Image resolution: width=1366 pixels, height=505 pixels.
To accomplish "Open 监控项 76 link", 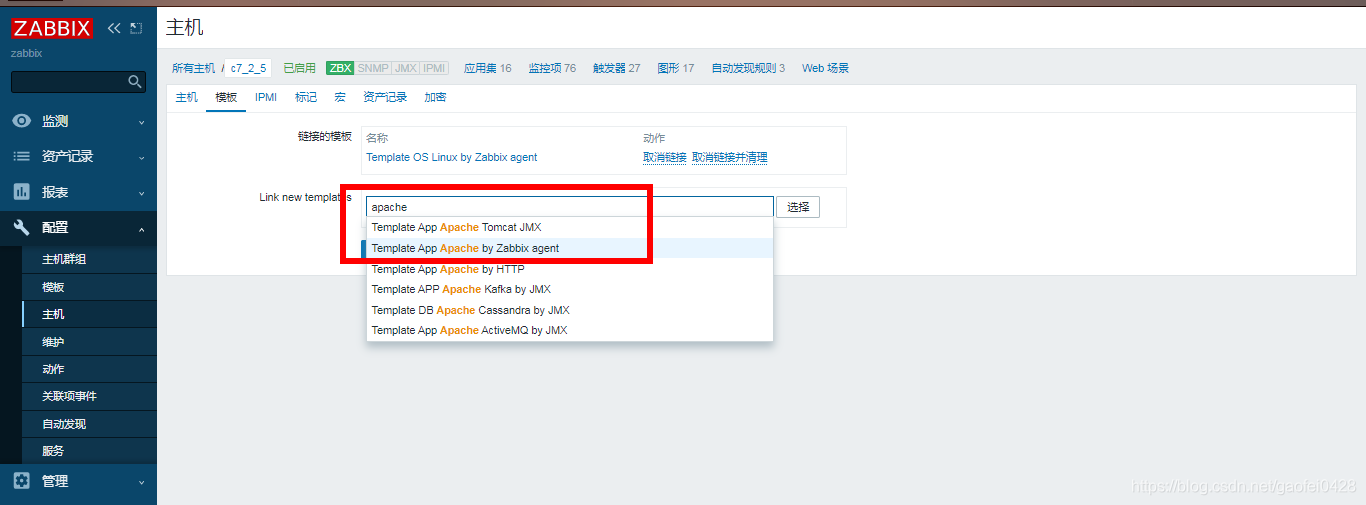I will 552,68.
